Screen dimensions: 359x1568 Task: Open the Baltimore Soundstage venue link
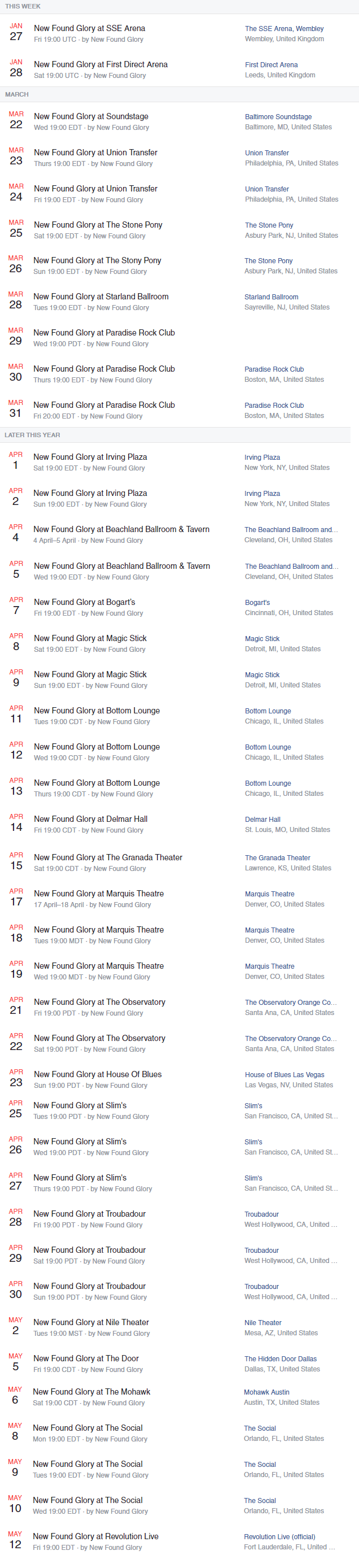(x=279, y=116)
